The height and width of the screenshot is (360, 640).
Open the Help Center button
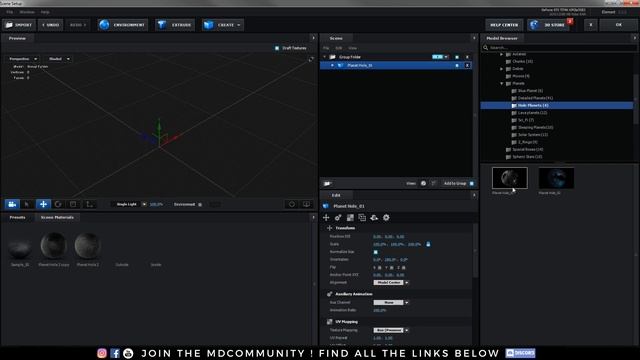click(x=504, y=25)
